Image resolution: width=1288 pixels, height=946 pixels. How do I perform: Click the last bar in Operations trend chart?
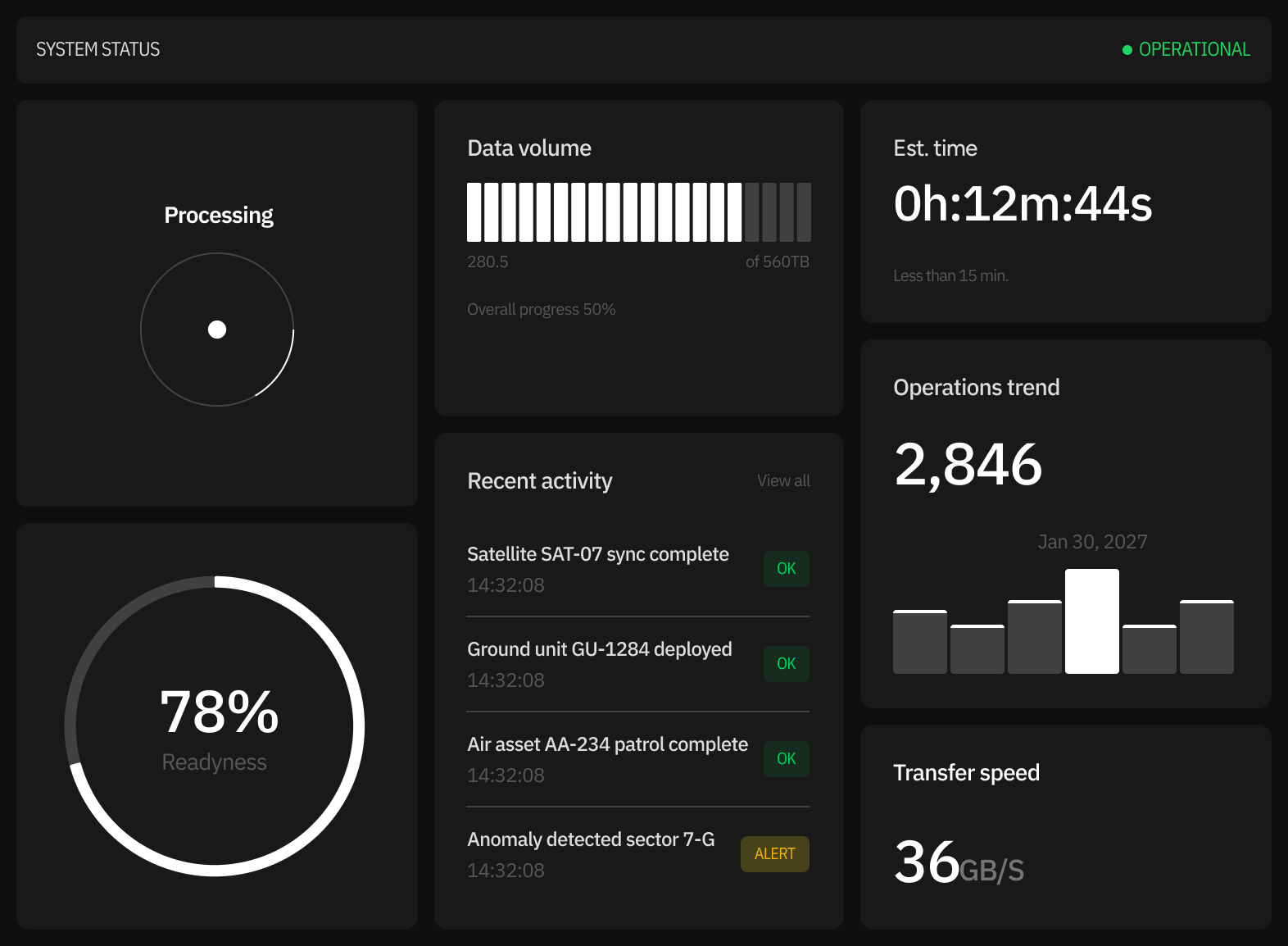tap(1207, 637)
